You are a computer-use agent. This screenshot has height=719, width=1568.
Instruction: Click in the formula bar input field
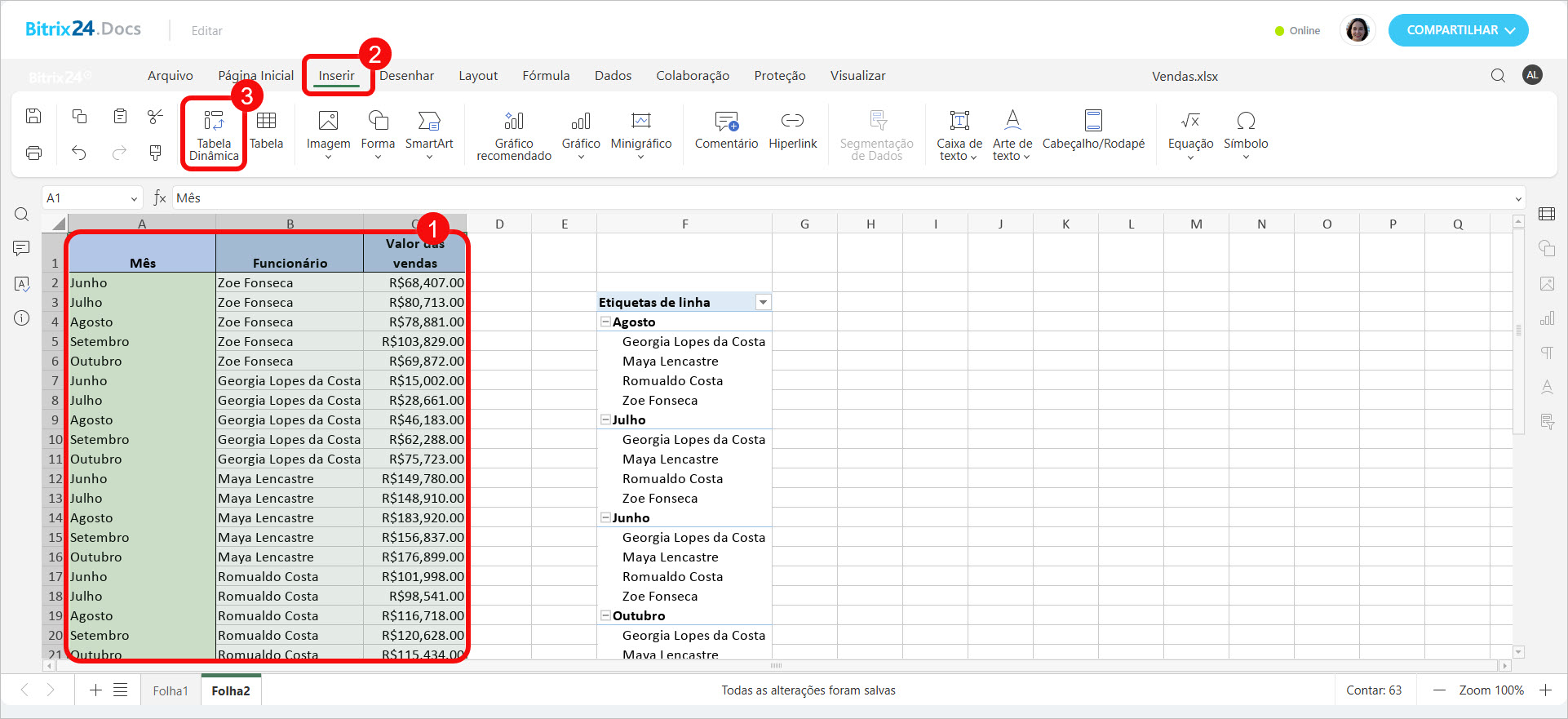point(840,198)
